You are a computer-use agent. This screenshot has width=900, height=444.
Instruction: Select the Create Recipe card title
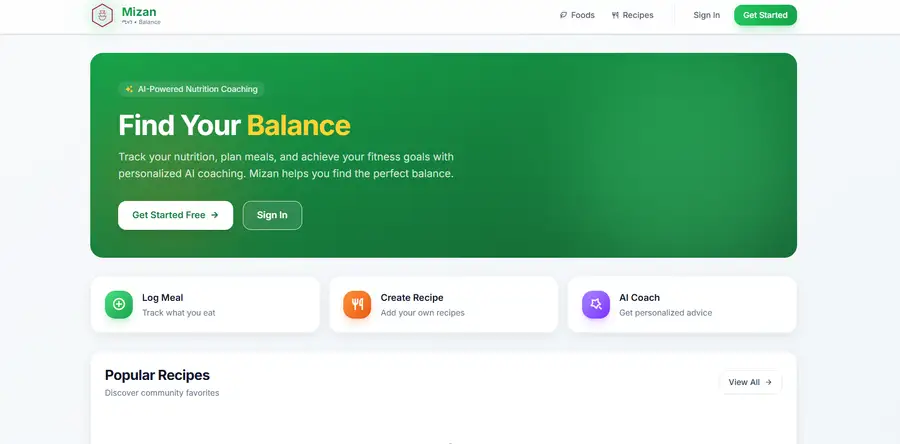click(x=412, y=298)
